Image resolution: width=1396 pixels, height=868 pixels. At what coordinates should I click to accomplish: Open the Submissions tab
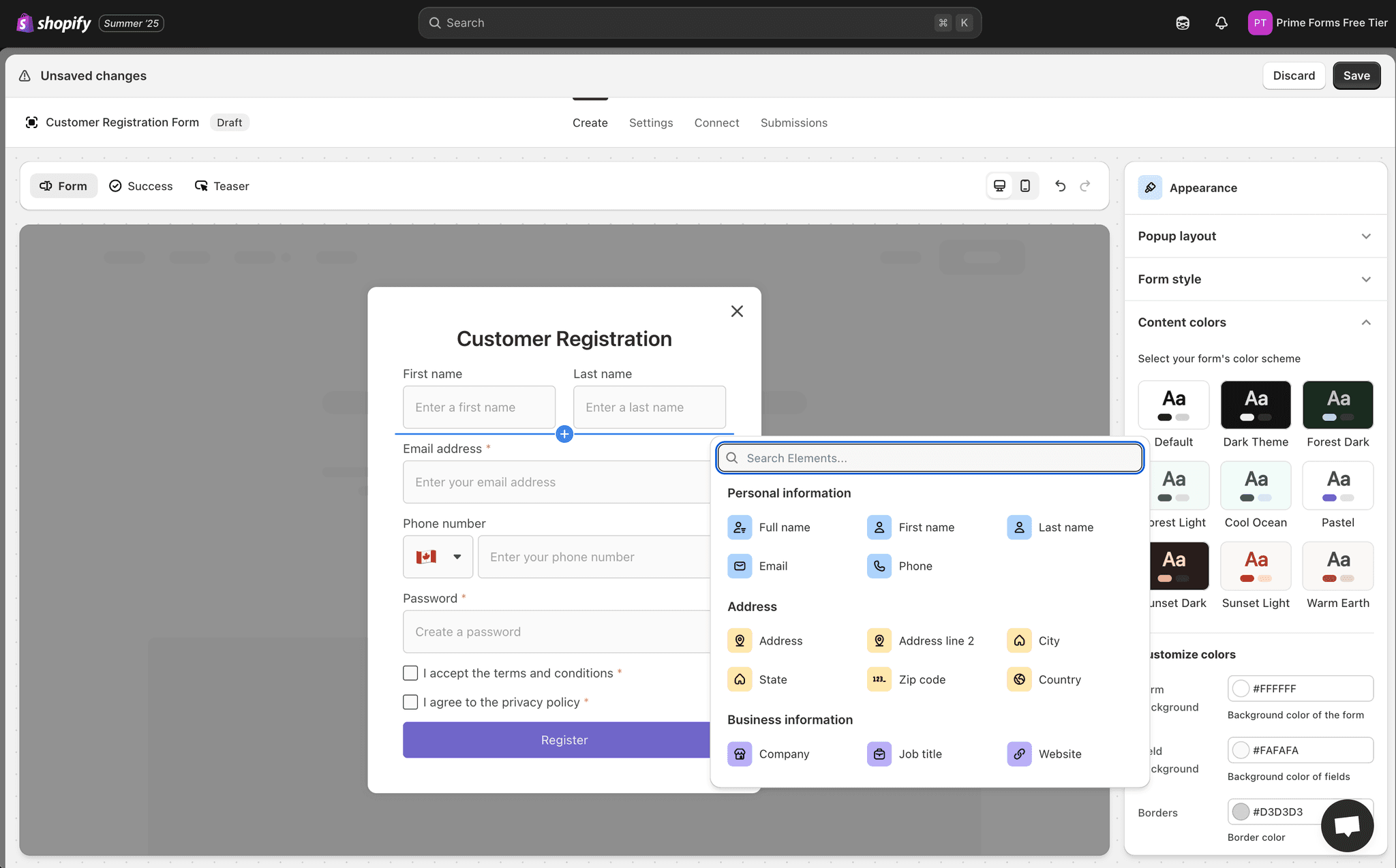(794, 123)
